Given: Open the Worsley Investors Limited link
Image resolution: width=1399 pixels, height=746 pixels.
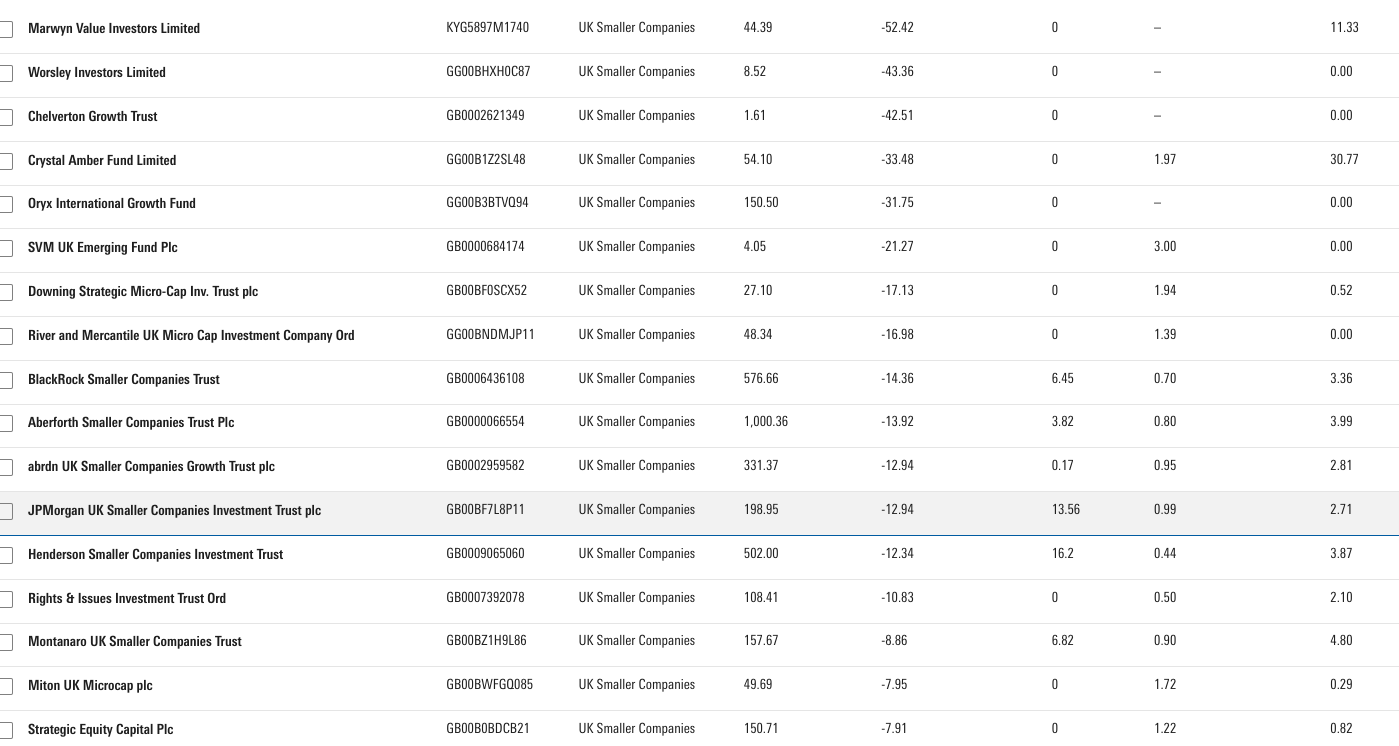Looking at the screenshot, I should point(97,72).
